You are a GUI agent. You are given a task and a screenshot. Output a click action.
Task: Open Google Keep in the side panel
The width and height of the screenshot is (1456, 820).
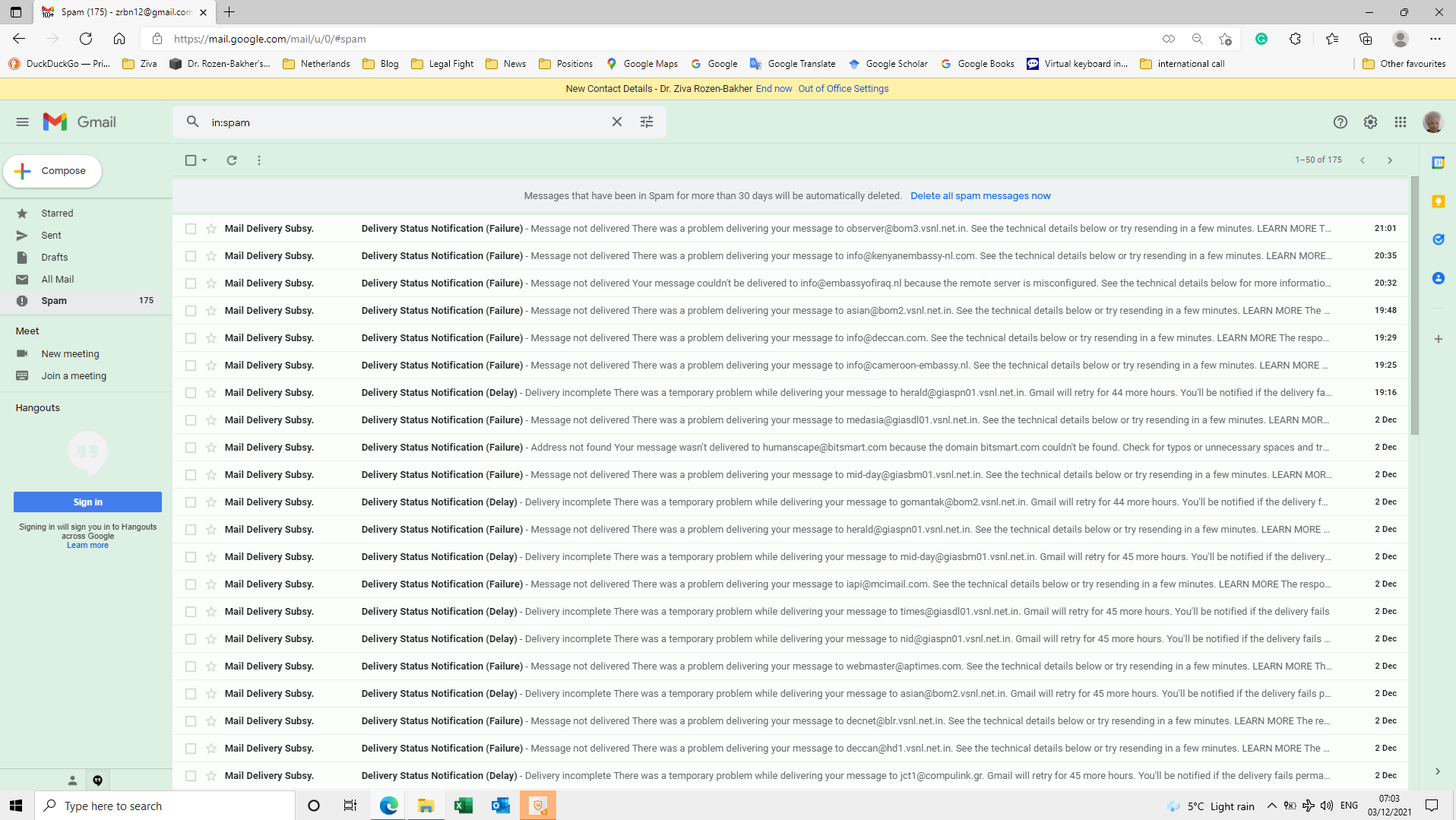tap(1439, 201)
